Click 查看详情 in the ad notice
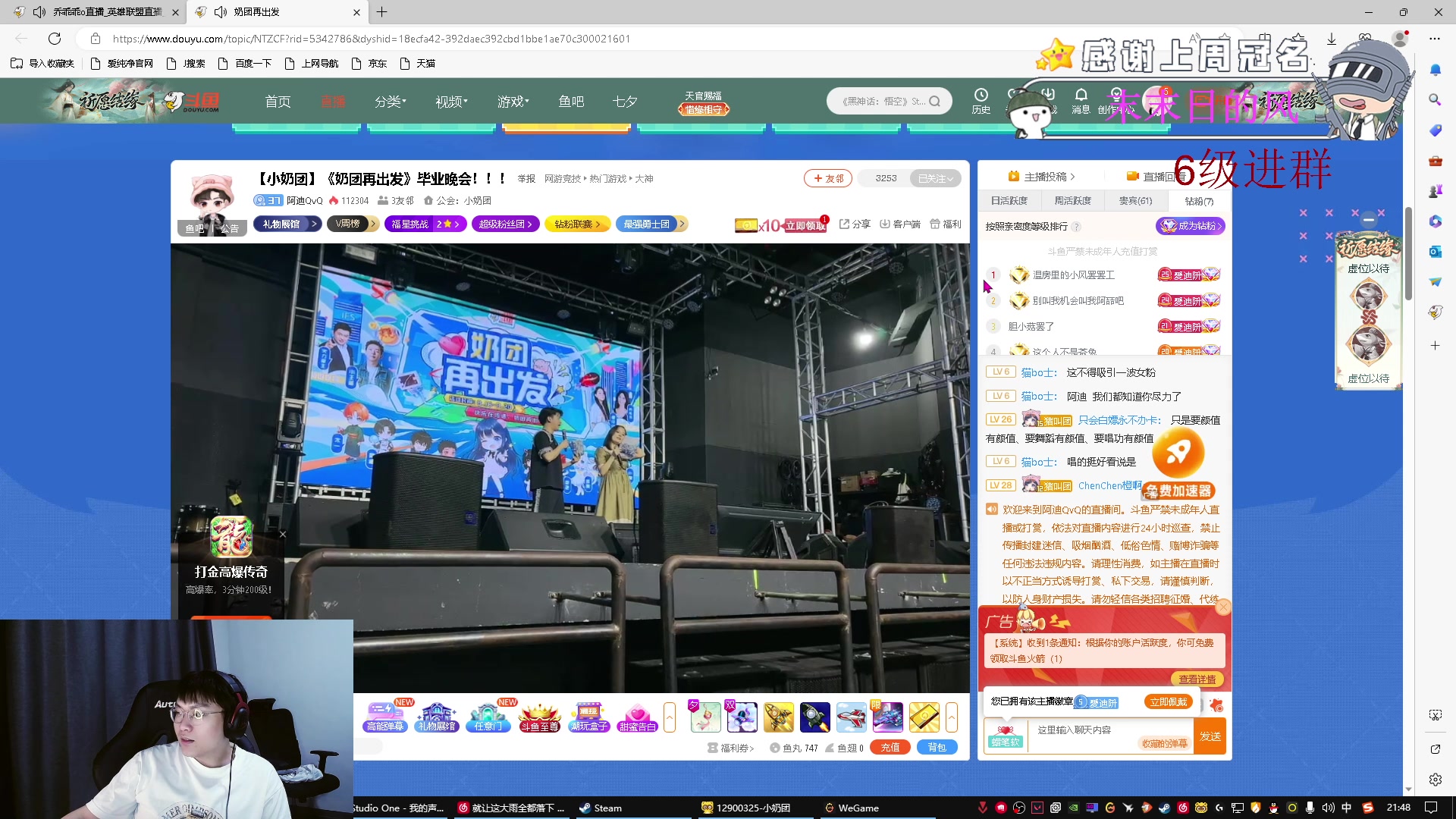The width and height of the screenshot is (1456, 819). (1197, 679)
